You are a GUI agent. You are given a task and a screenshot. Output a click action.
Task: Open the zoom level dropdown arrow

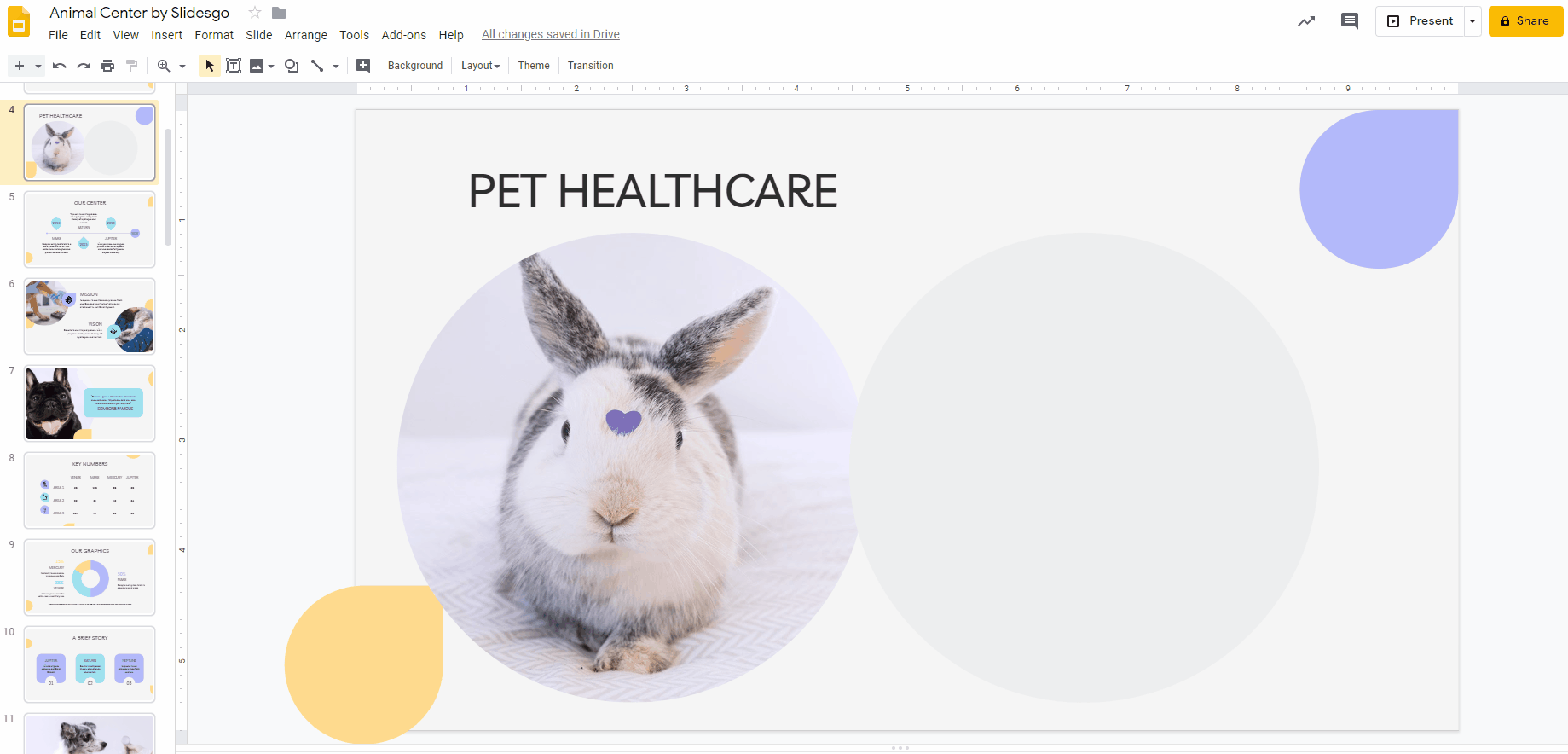[x=182, y=66]
